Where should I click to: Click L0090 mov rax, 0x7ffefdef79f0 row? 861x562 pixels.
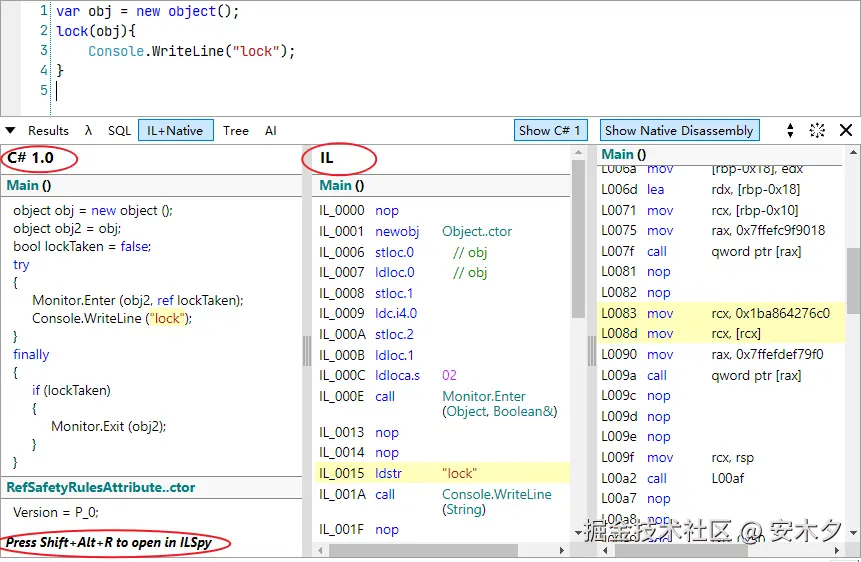coord(712,354)
